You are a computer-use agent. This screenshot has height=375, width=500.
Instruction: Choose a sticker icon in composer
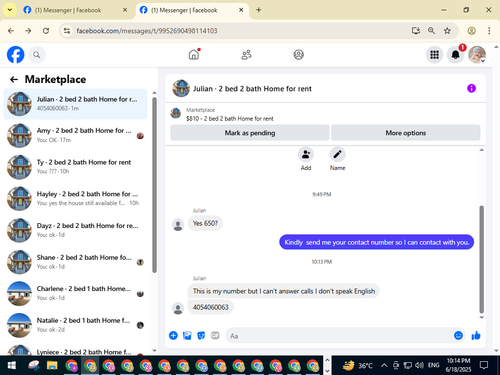(x=201, y=335)
